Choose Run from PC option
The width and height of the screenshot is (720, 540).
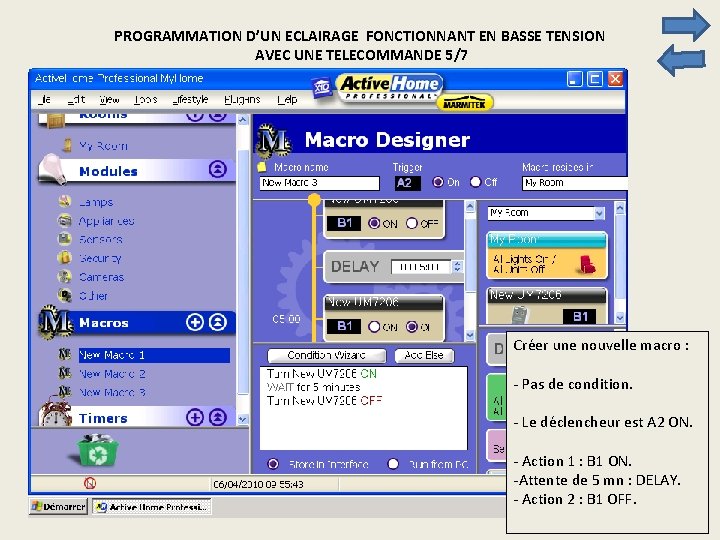393,464
